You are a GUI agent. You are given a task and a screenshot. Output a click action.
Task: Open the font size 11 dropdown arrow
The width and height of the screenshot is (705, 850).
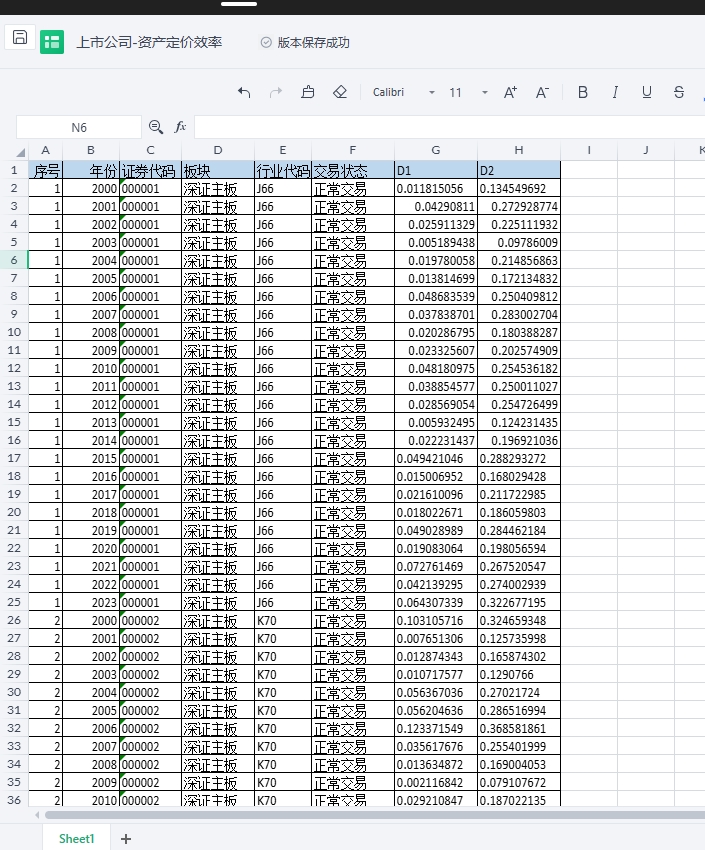point(484,93)
